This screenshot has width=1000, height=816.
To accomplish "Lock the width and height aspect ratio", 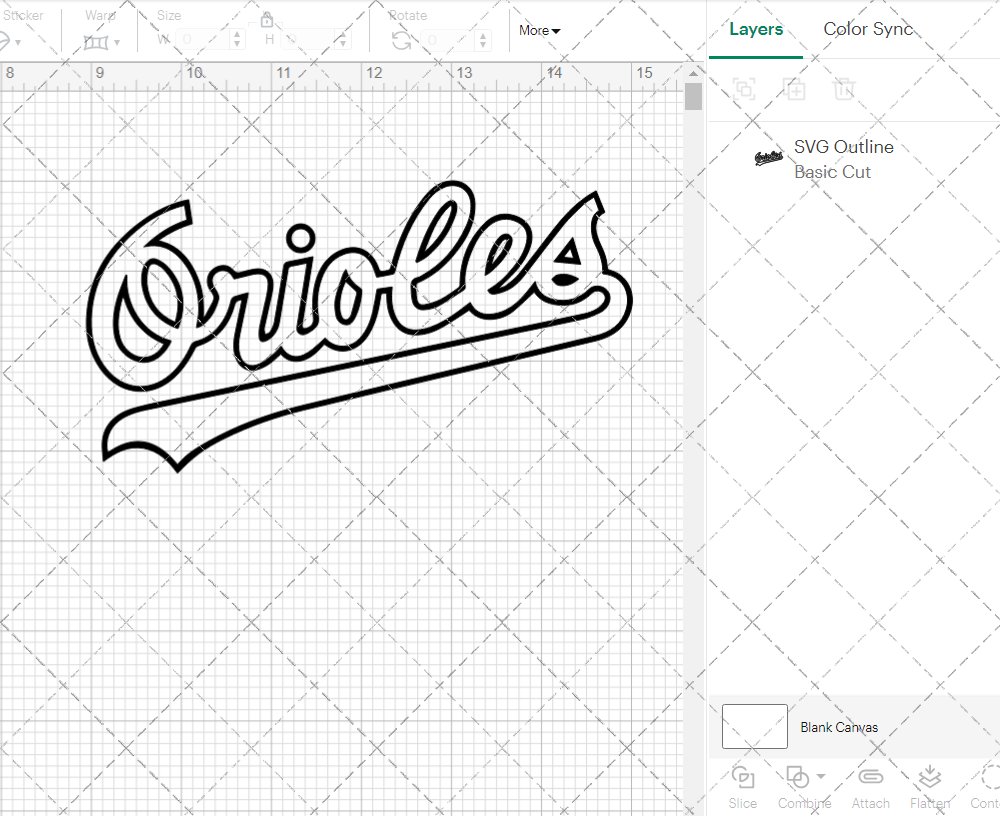I will click(267, 19).
